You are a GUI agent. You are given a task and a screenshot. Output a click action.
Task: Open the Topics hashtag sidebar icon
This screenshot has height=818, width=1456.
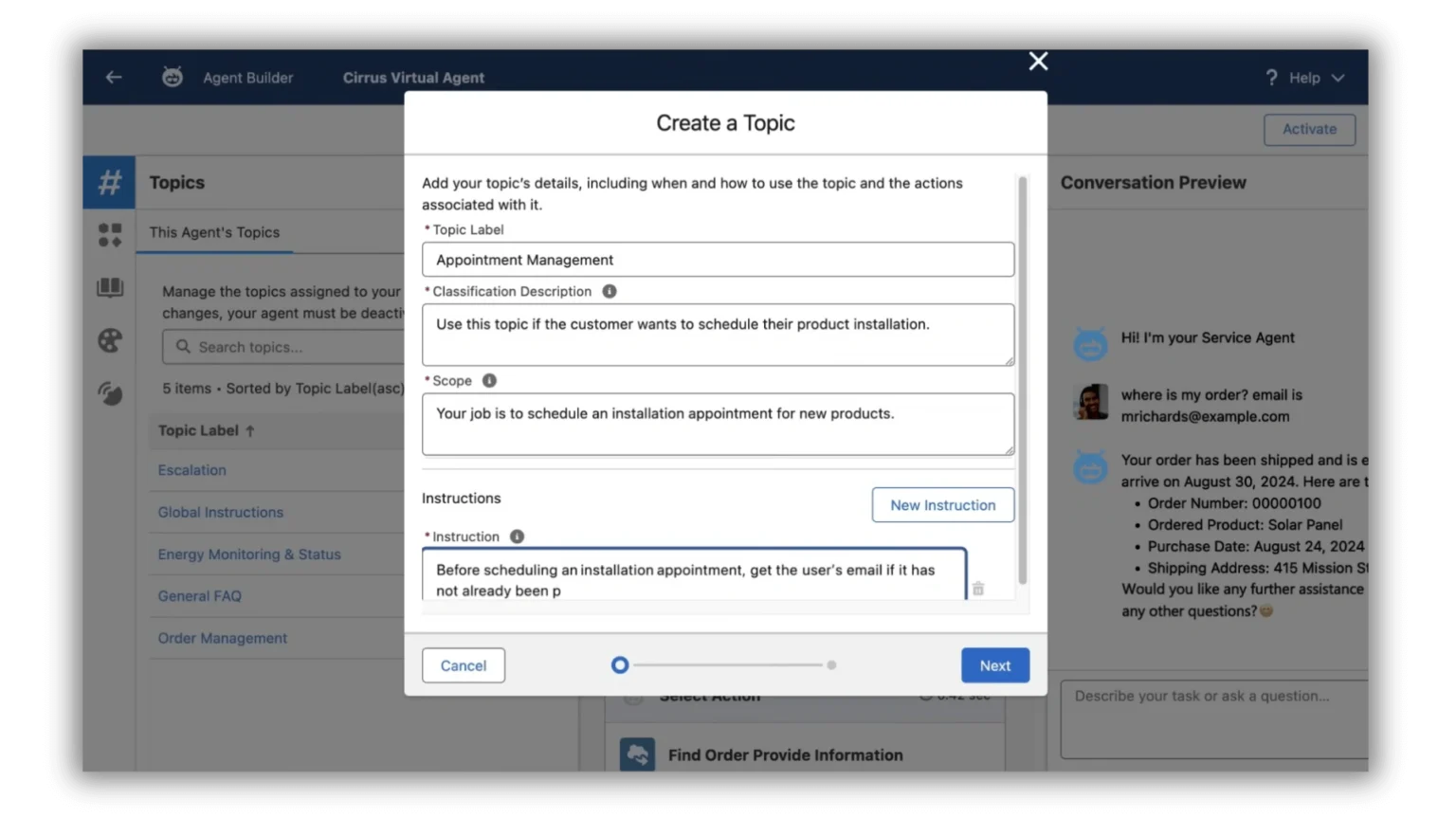click(x=110, y=182)
